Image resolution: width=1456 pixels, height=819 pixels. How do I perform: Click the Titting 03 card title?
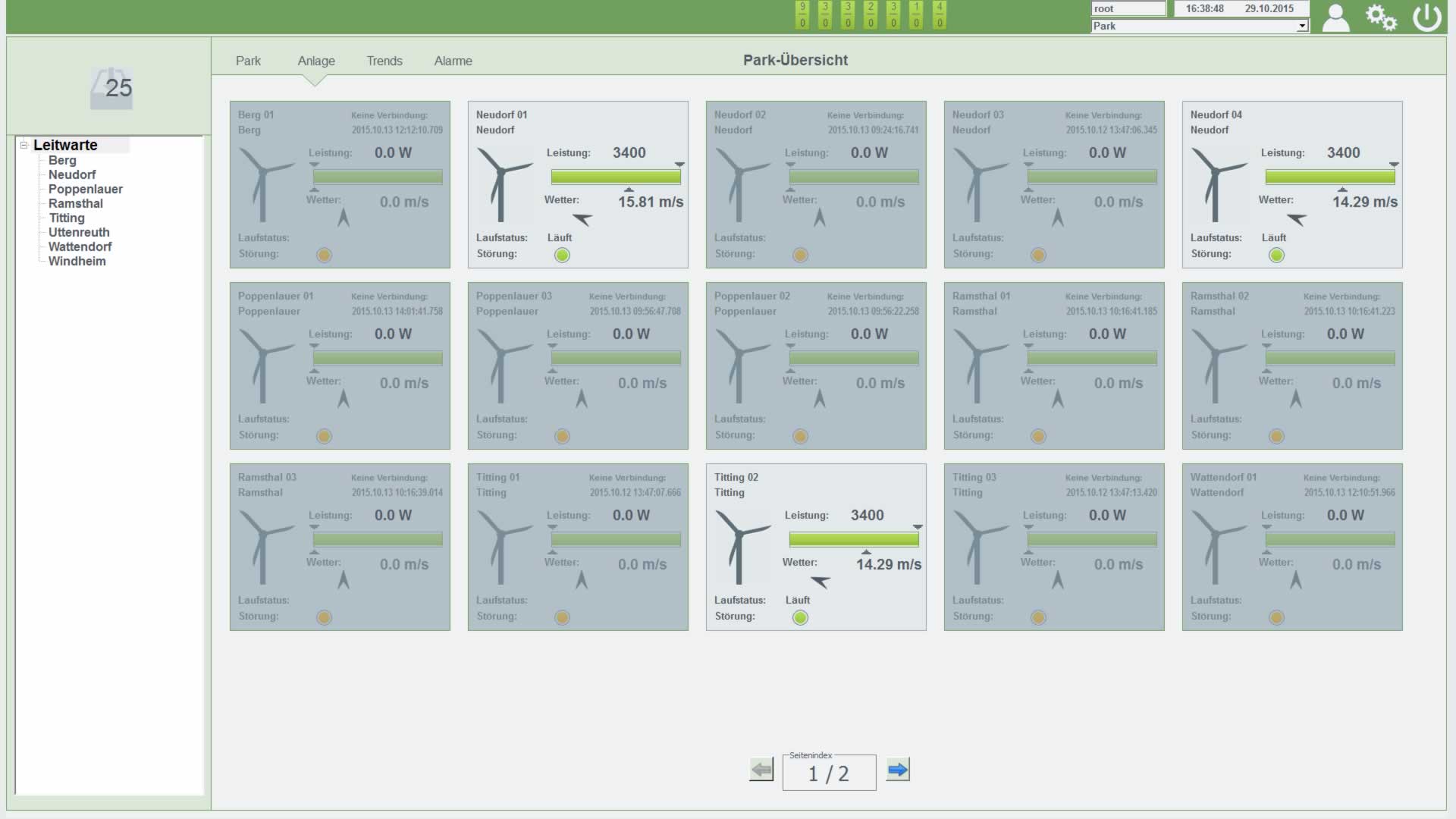point(974,477)
